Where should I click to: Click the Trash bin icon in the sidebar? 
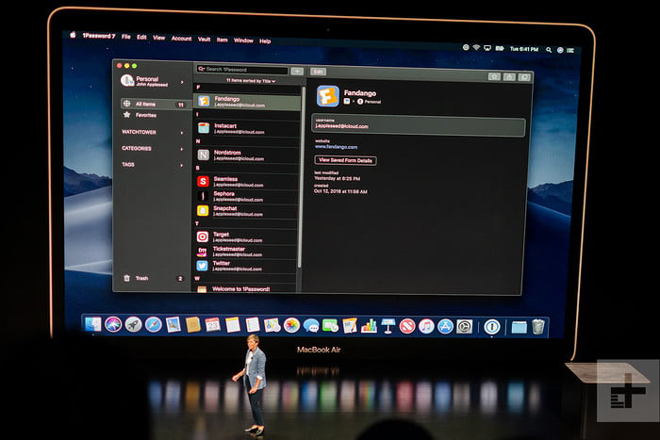point(126,278)
